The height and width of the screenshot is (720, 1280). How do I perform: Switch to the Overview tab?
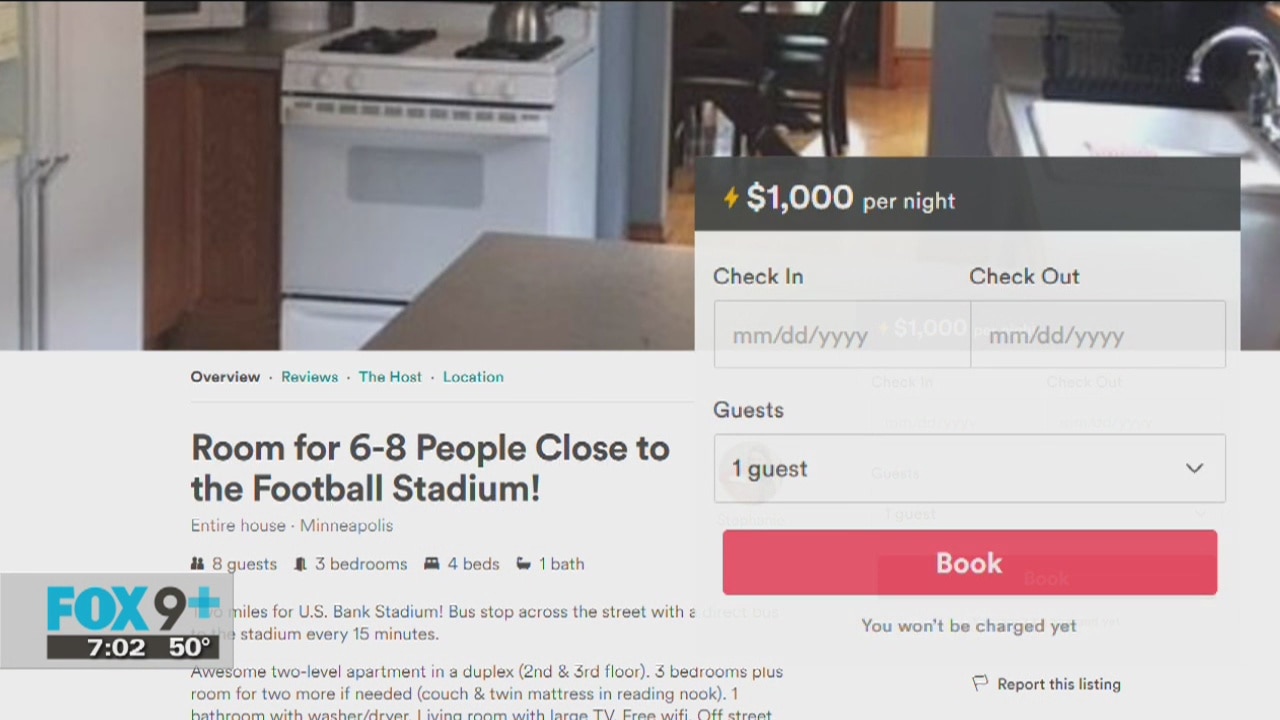point(225,377)
